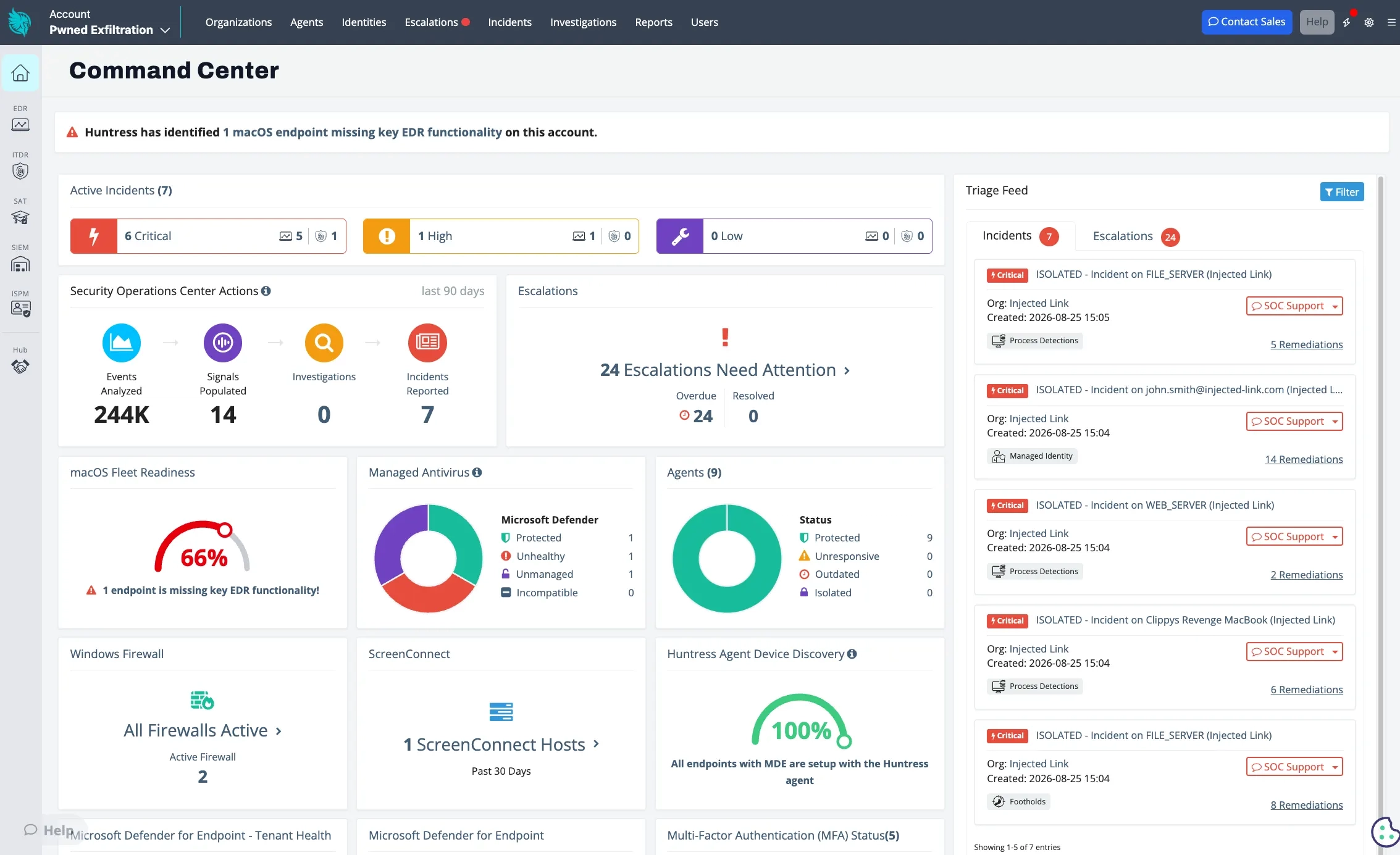Open the 14 Remediations link
Viewport: 1400px width, 855px height.
1304,459
